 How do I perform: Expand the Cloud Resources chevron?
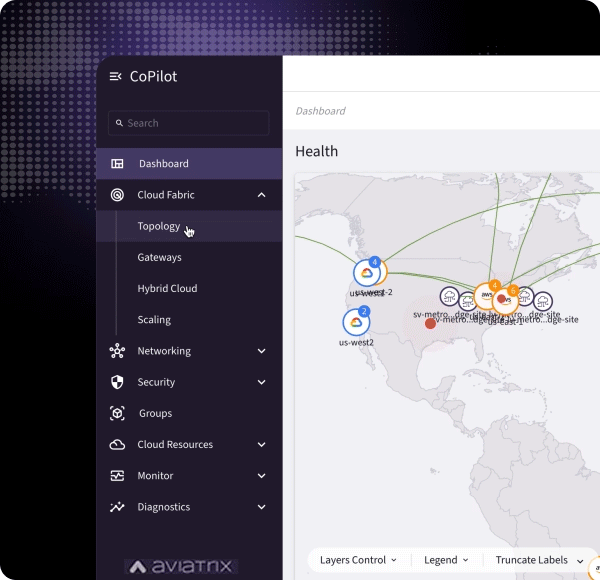(261, 445)
